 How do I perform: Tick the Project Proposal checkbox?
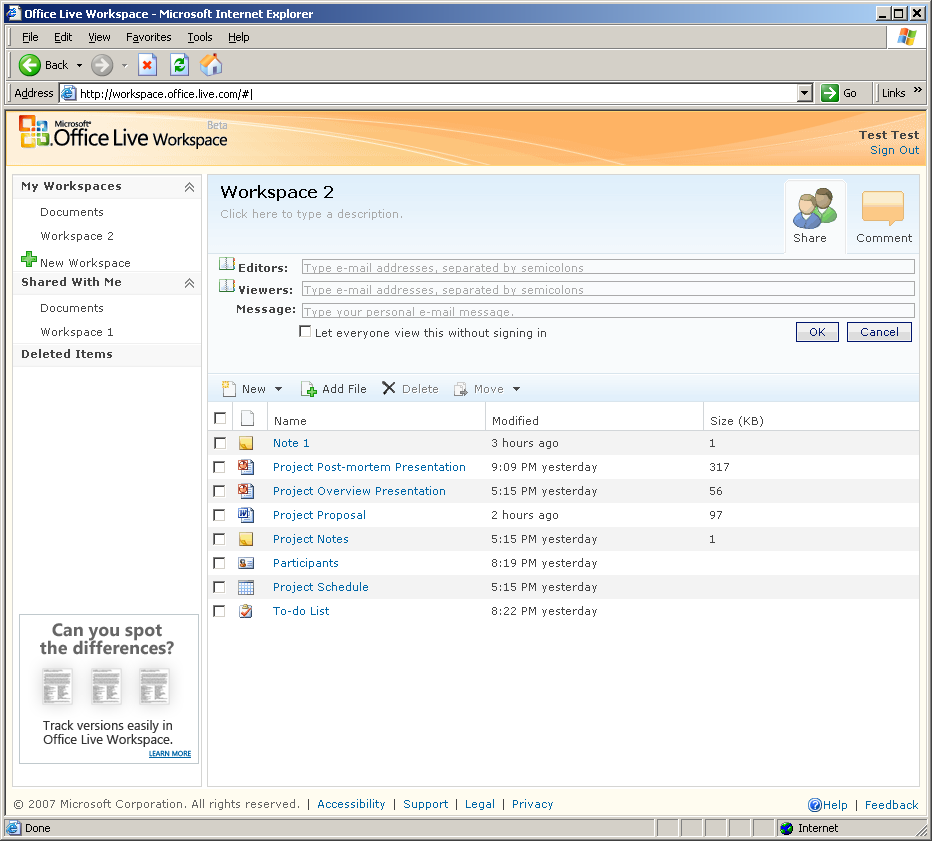pos(220,515)
